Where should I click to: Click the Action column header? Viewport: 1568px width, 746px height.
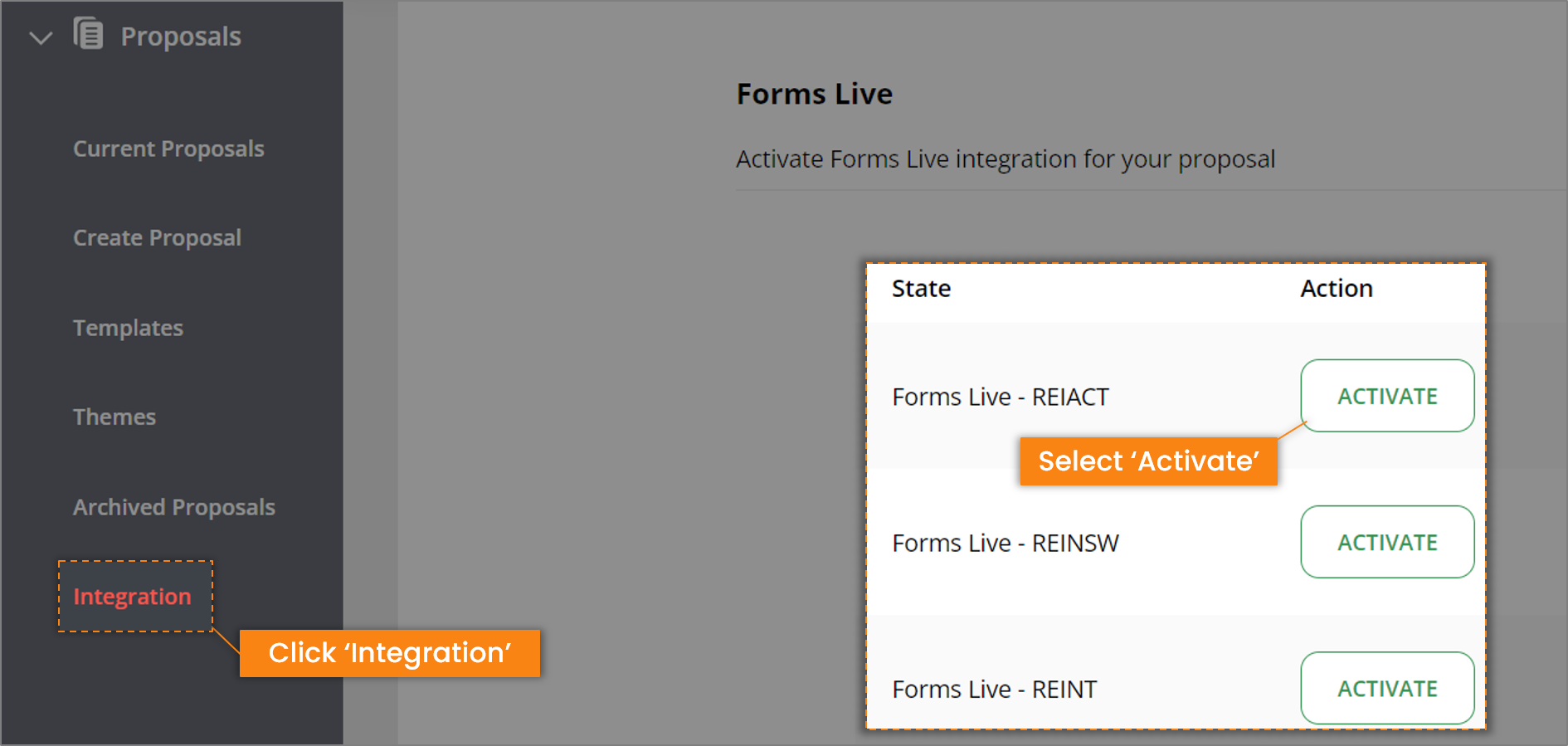[x=1336, y=288]
